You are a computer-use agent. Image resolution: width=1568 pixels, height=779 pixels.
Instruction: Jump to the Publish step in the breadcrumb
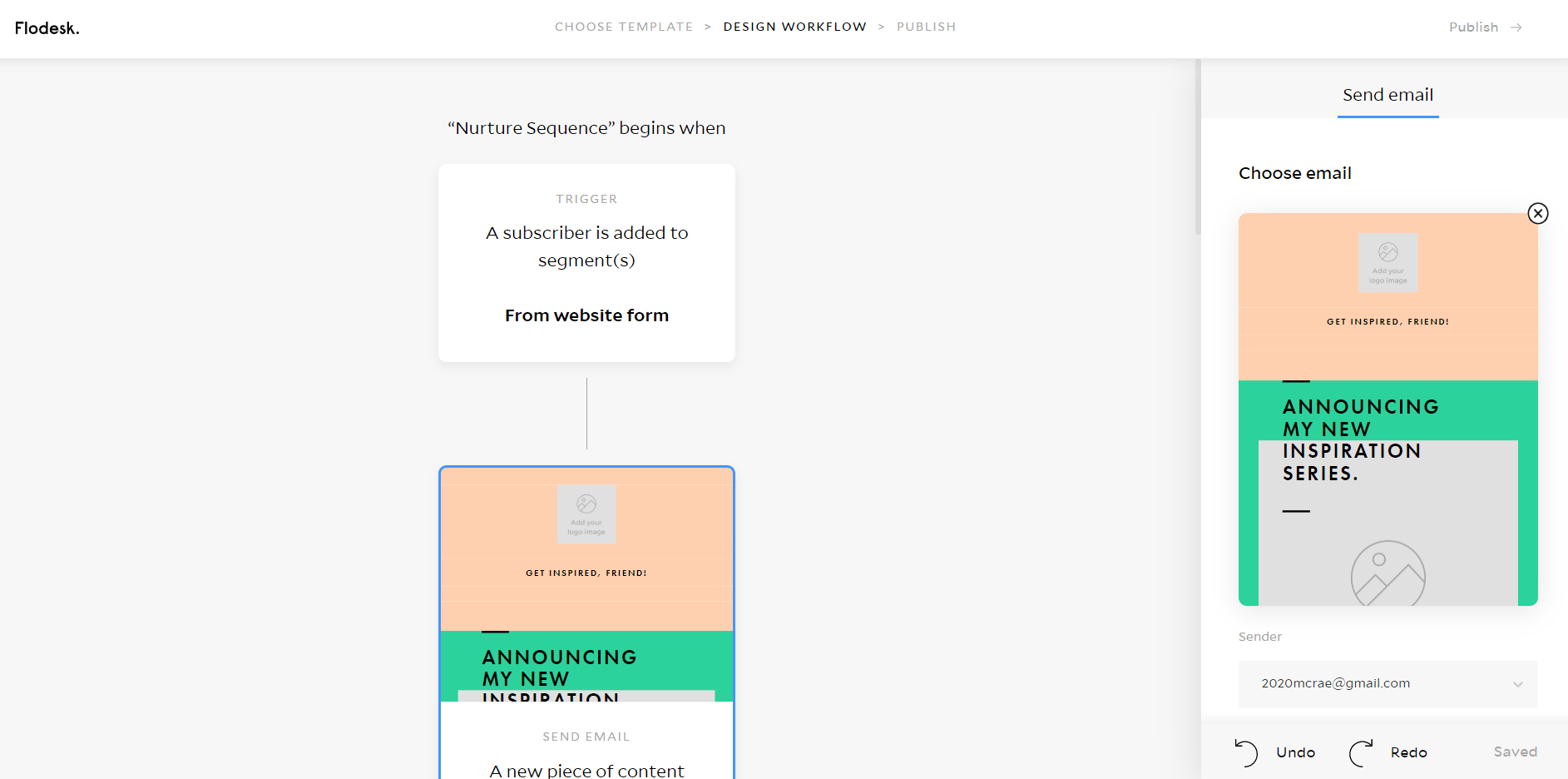(926, 27)
